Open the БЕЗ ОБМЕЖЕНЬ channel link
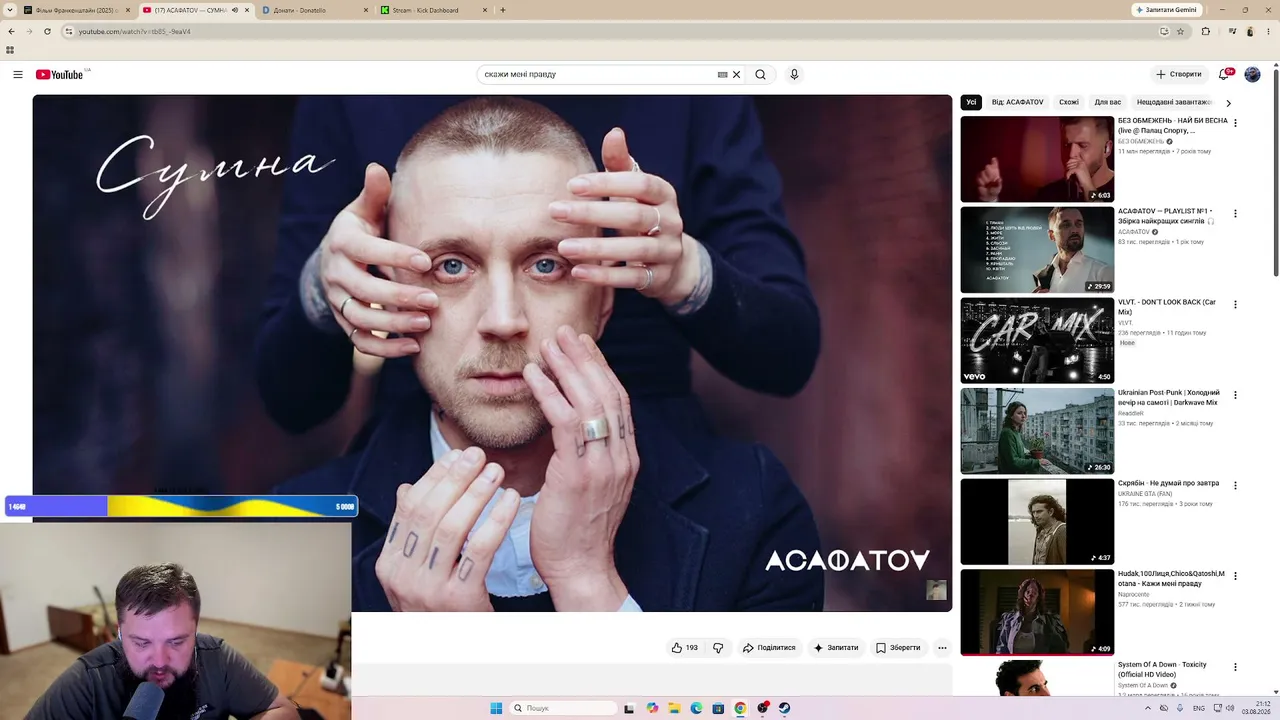1280x720 pixels. click(1141, 141)
